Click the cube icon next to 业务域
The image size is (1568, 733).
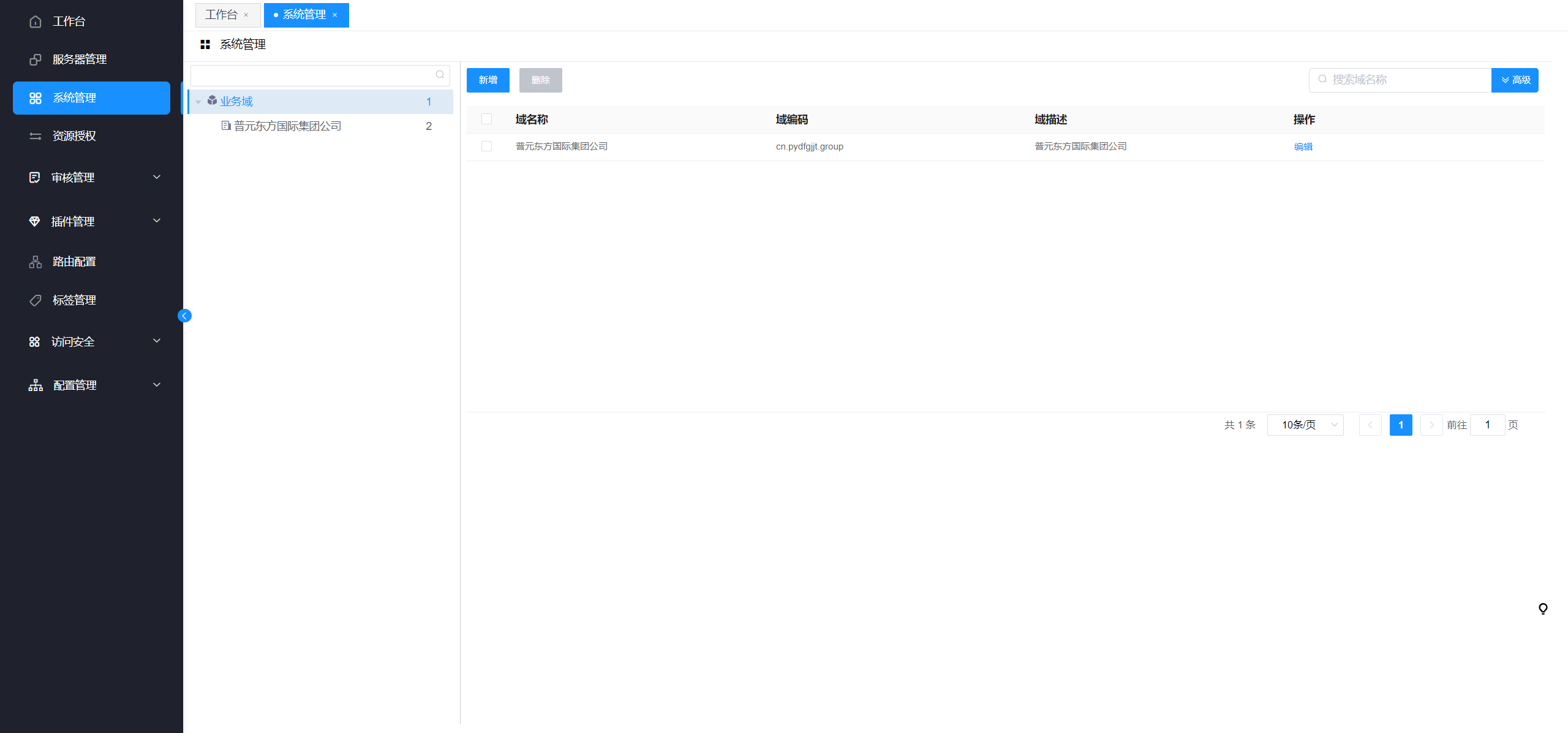click(x=212, y=100)
